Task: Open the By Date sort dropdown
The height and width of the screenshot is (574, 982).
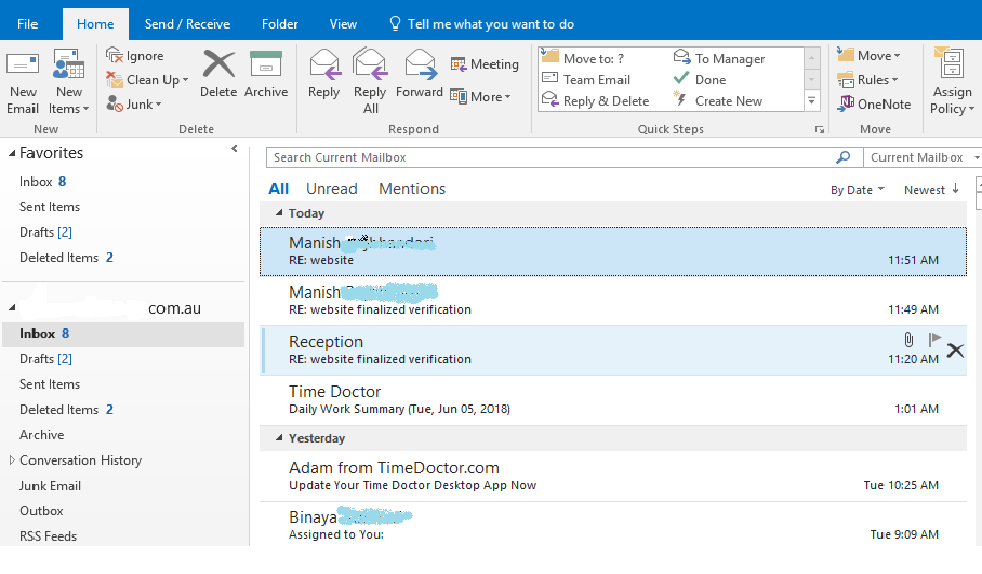Action: tap(857, 190)
